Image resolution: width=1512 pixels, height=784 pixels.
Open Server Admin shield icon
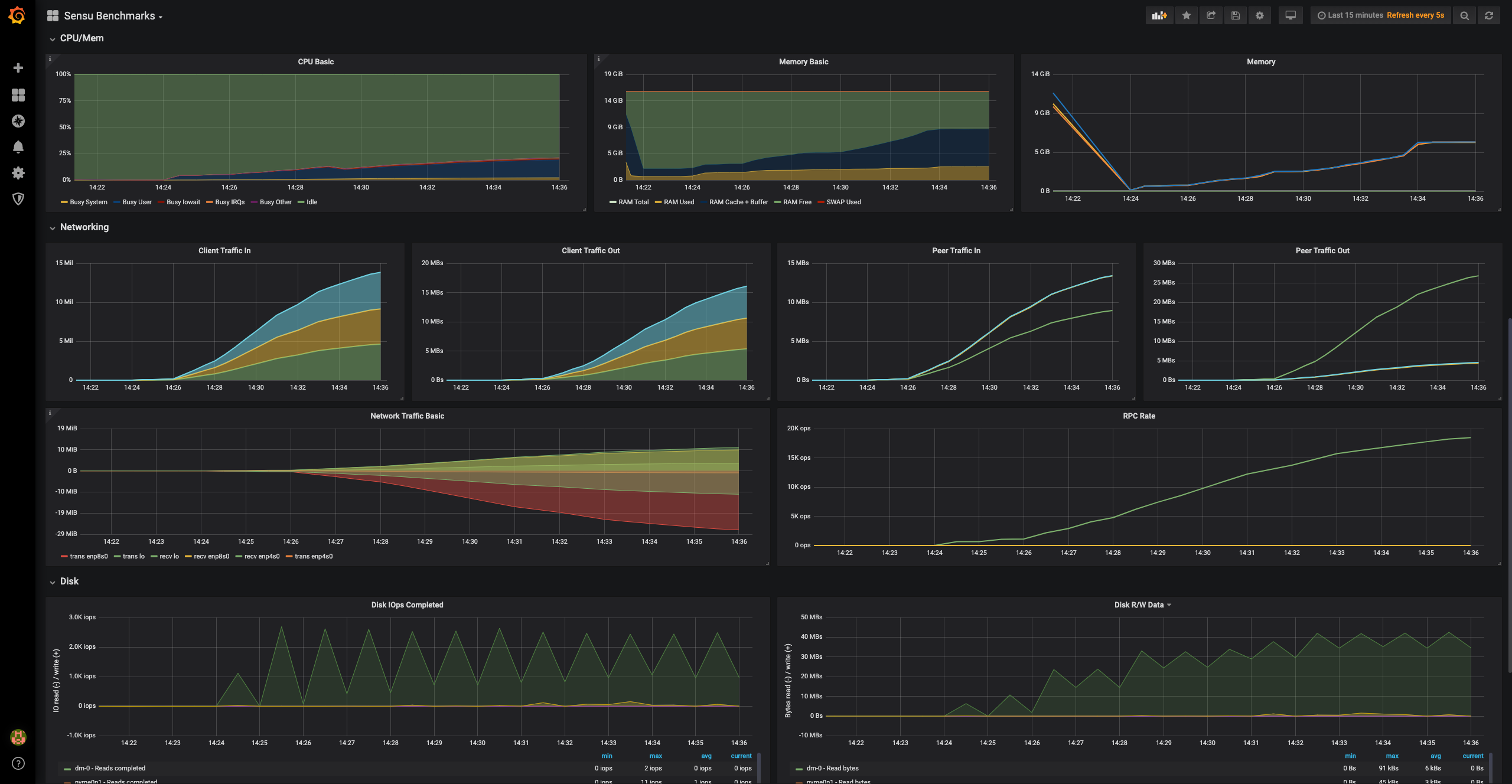18,199
